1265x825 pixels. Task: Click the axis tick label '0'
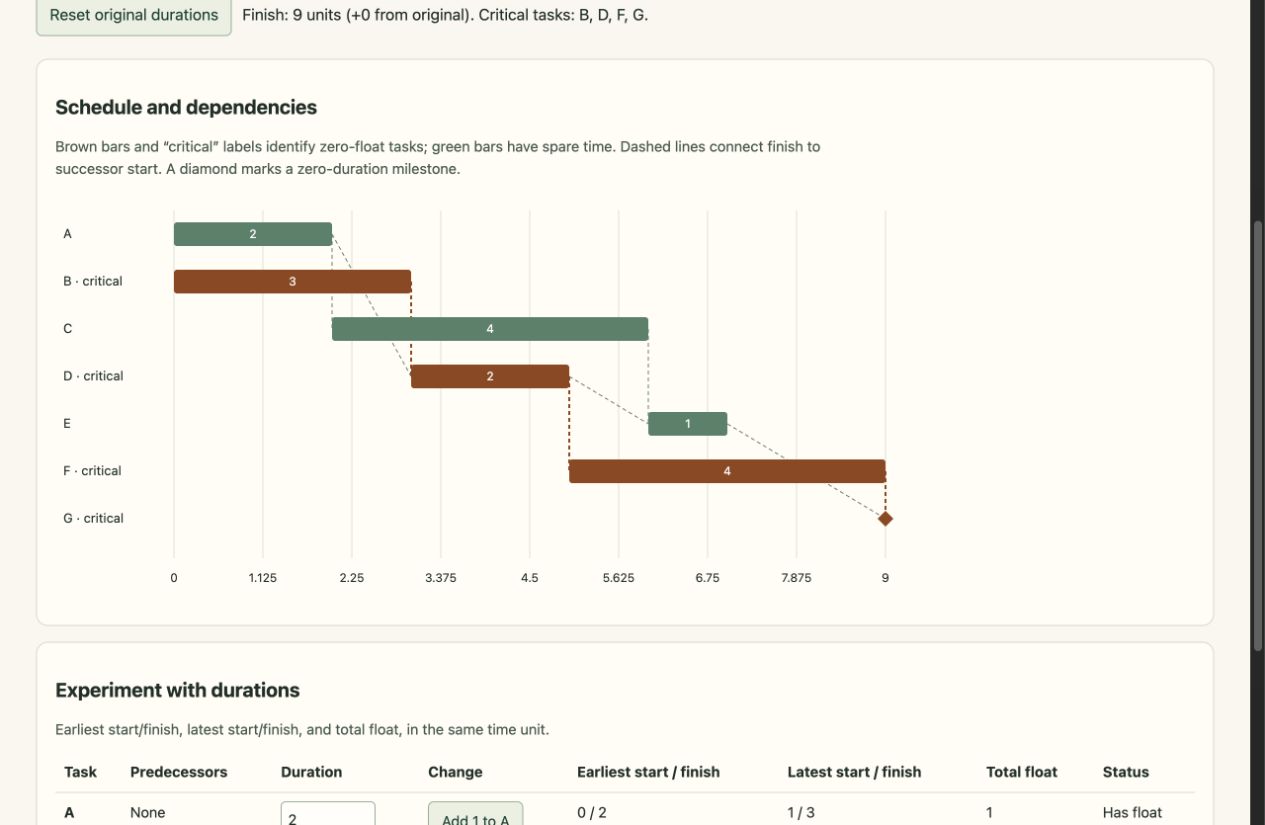[174, 578]
